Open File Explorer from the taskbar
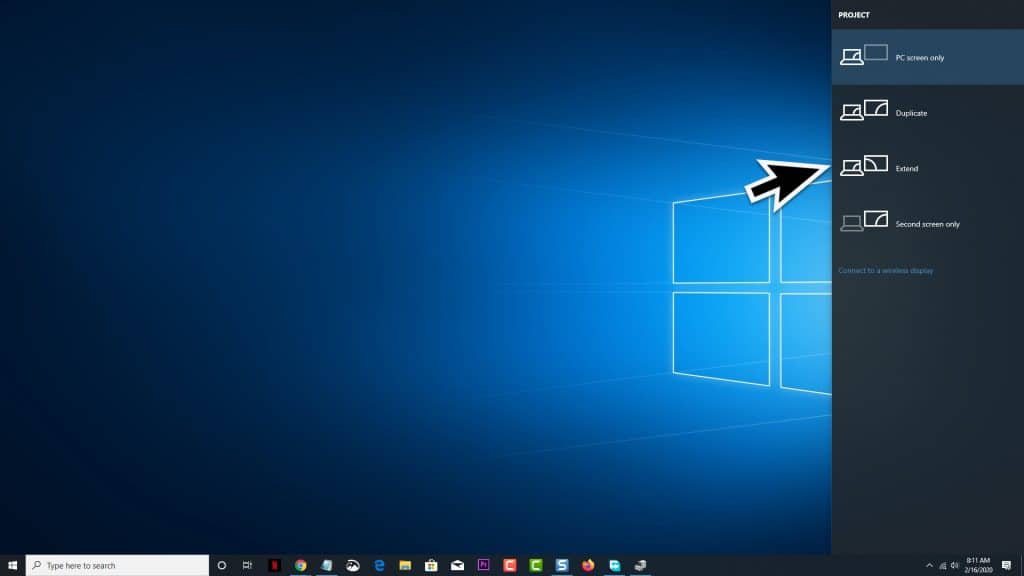The width and height of the screenshot is (1024, 576). tap(404, 563)
